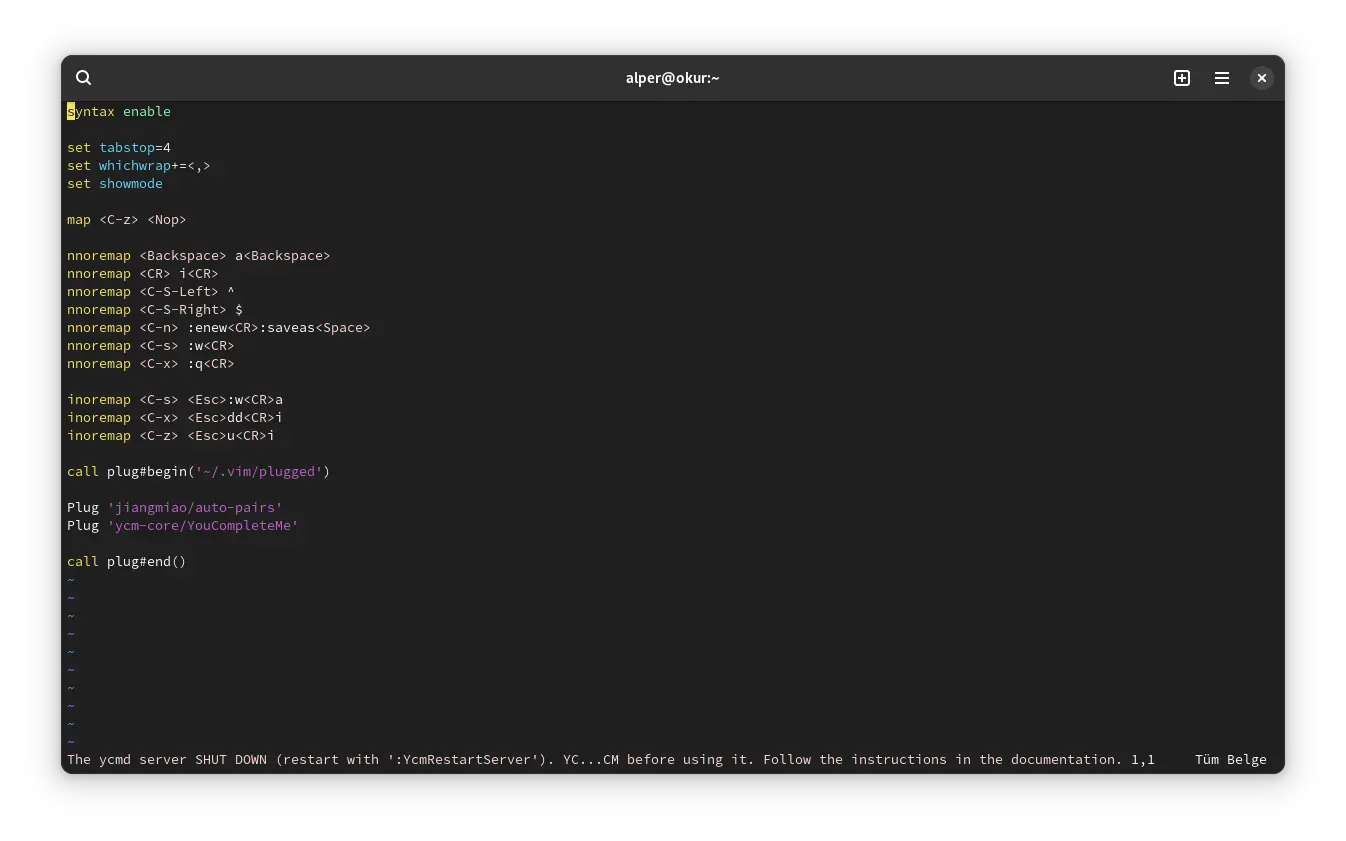The image size is (1346, 841).
Task: Click the 'tabstop' option text
Action: coord(127,147)
